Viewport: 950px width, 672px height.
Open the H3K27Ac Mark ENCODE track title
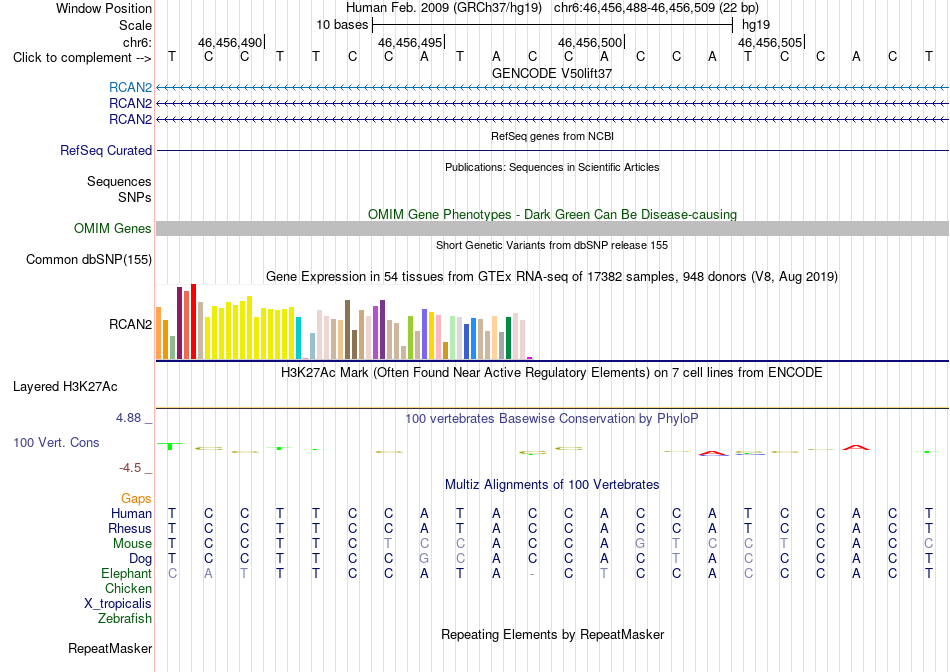tap(552, 373)
